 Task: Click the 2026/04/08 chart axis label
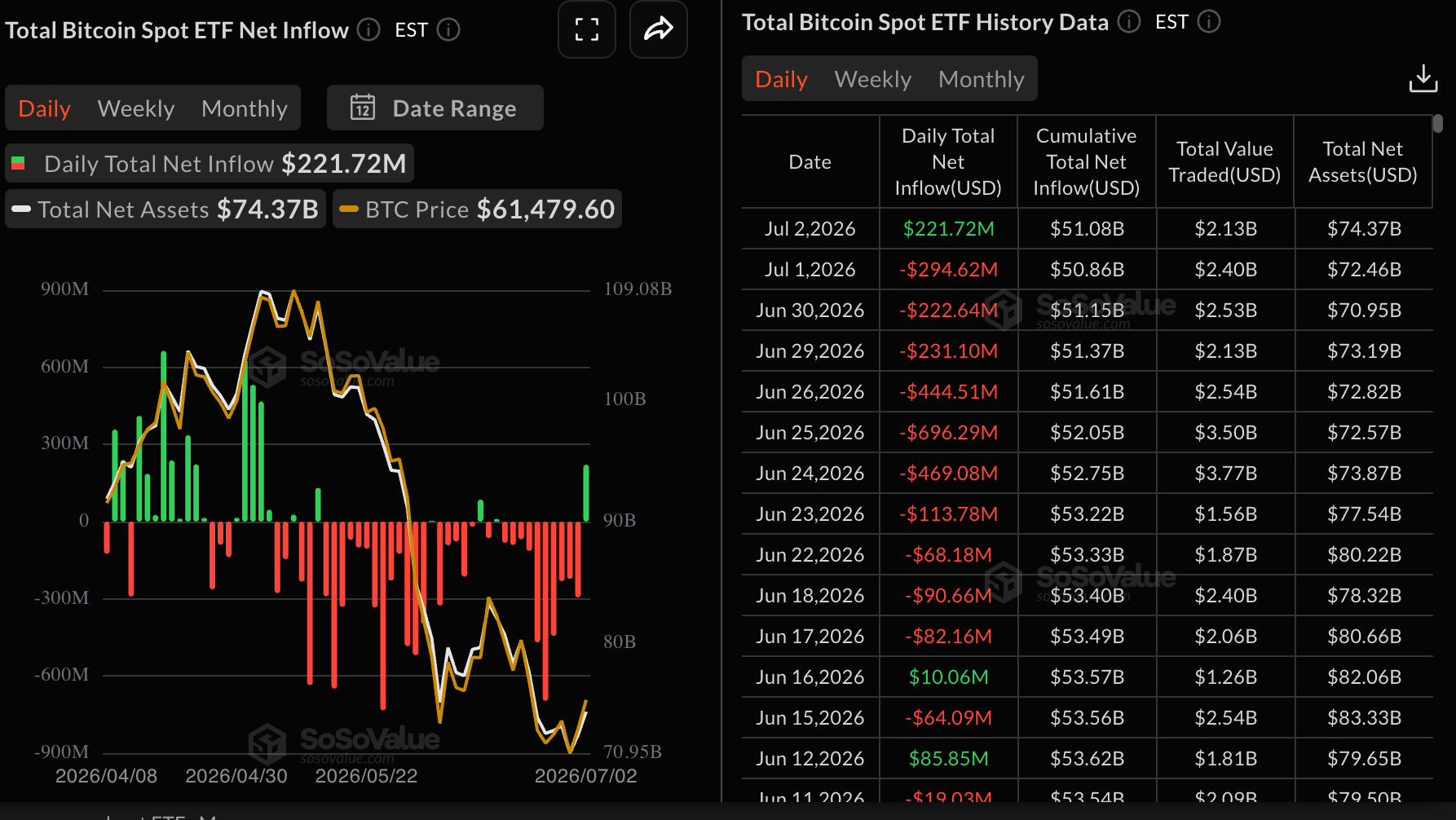pos(106,776)
